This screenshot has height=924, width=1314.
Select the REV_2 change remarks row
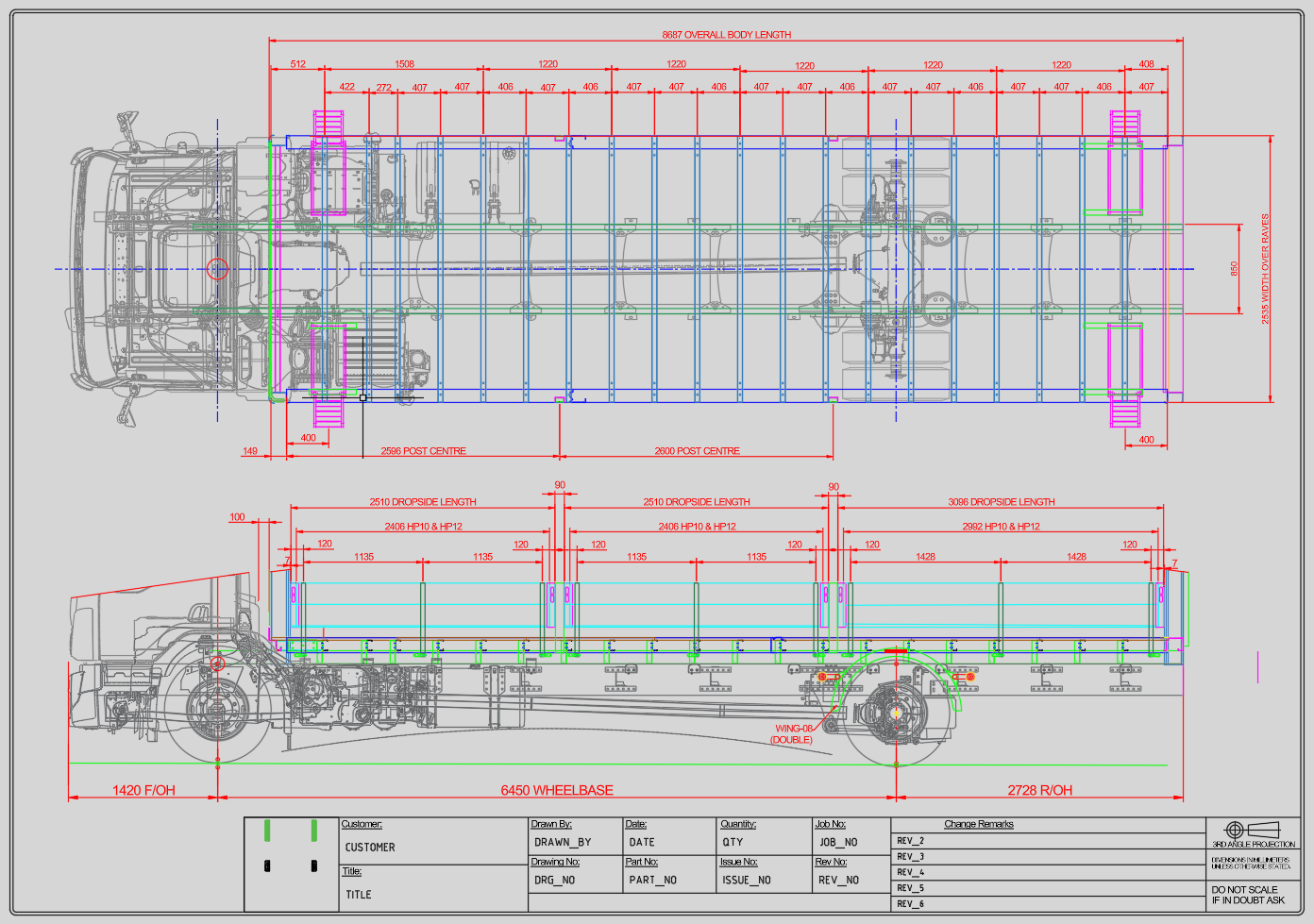(911, 841)
